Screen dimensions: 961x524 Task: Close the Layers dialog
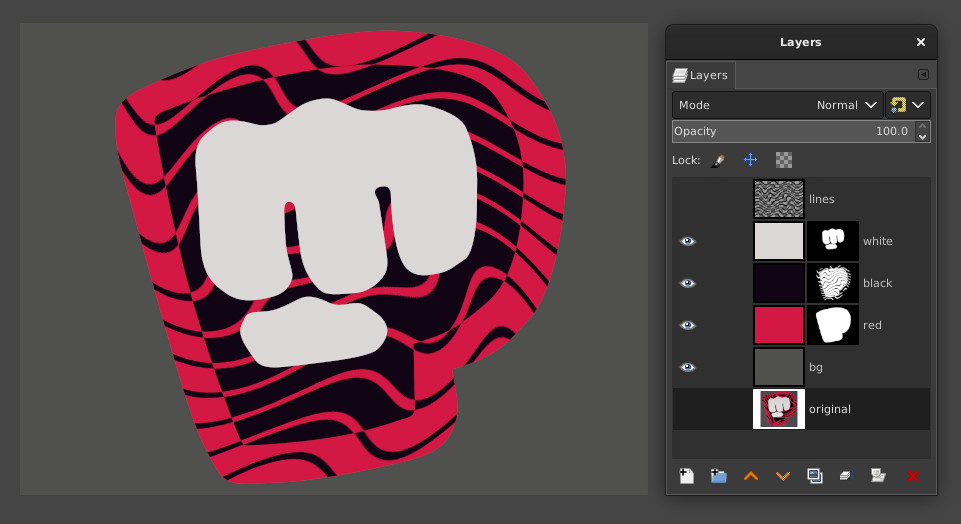coord(921,42)
